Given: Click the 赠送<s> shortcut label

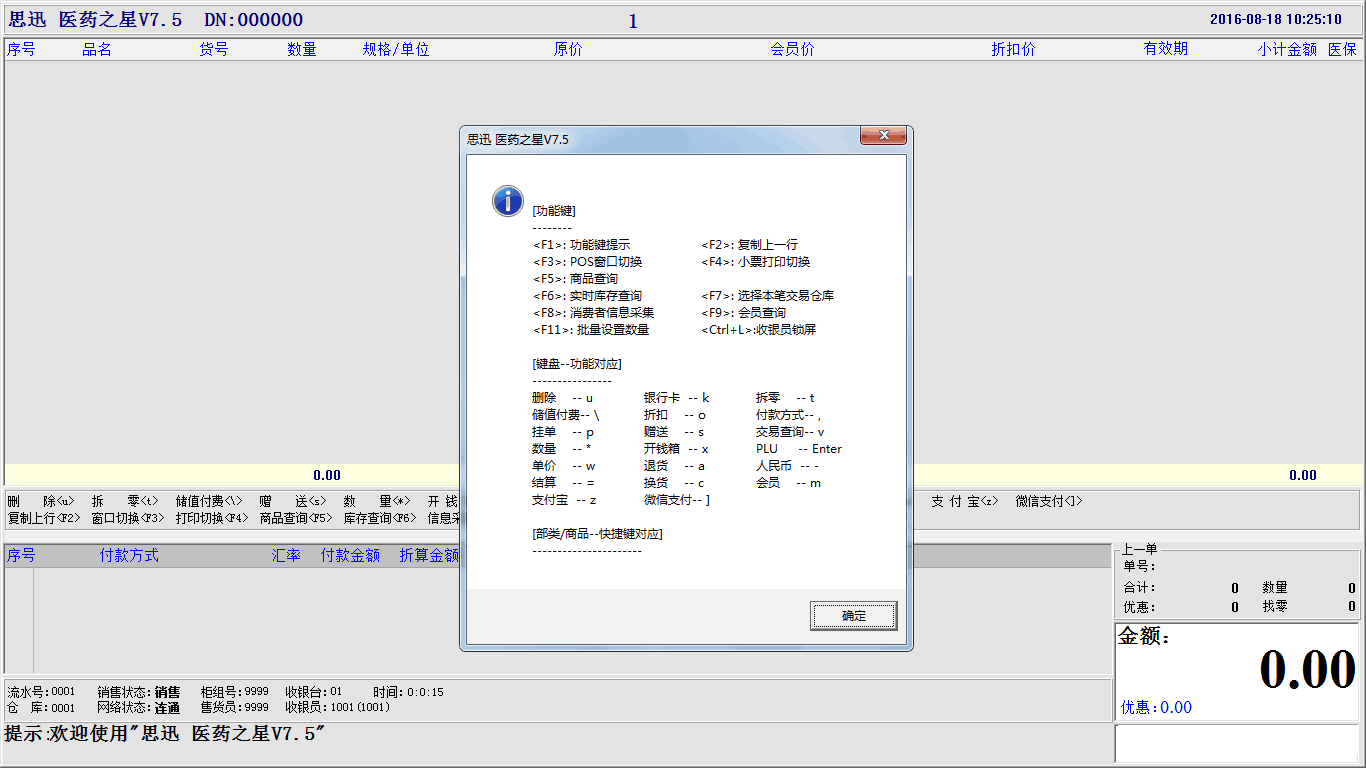Looking at the screenshot, I should click(x=293, y=501).
